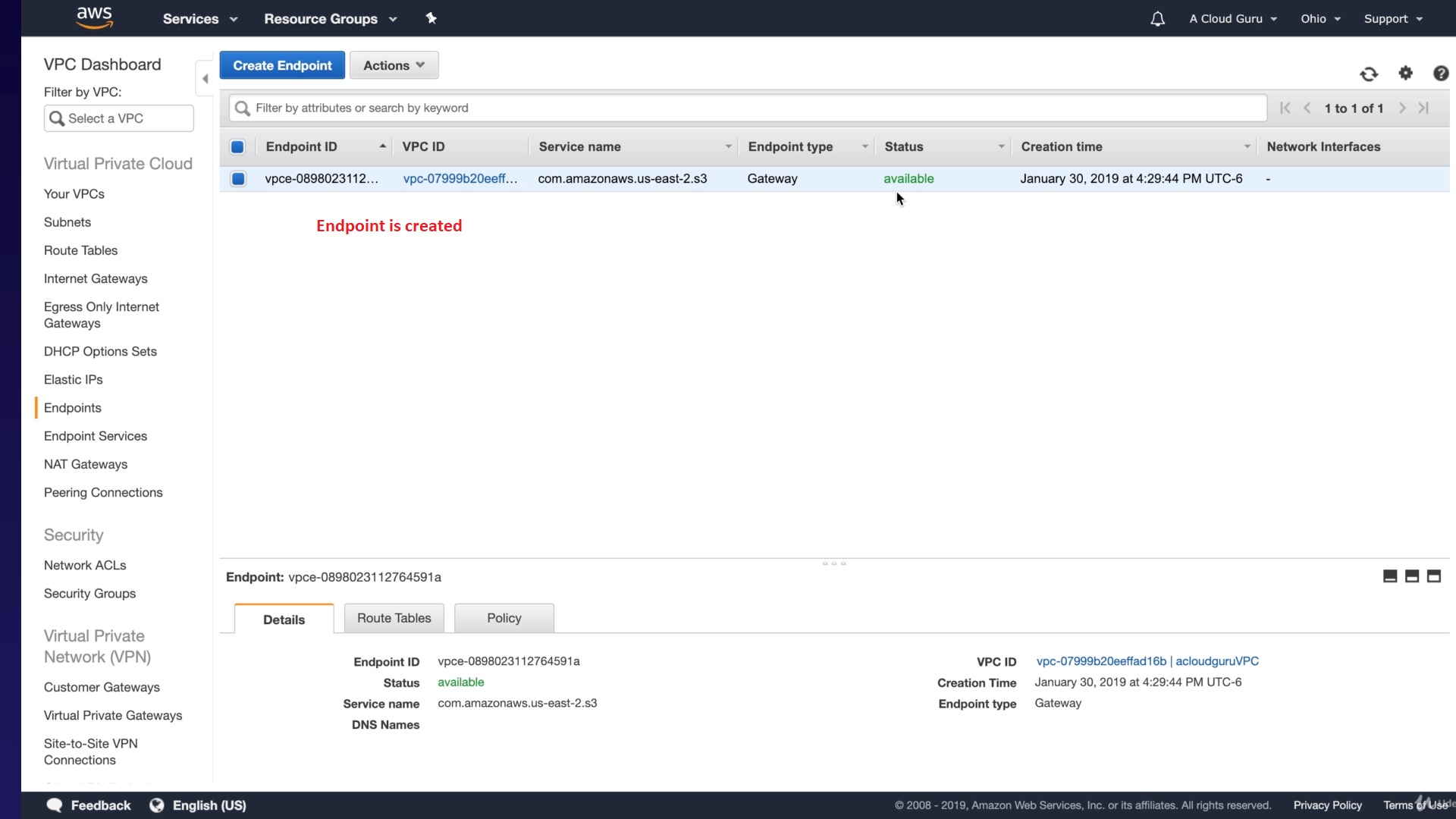Switch to the Policy tab
1456x819 pixels.
coord(504,618)
